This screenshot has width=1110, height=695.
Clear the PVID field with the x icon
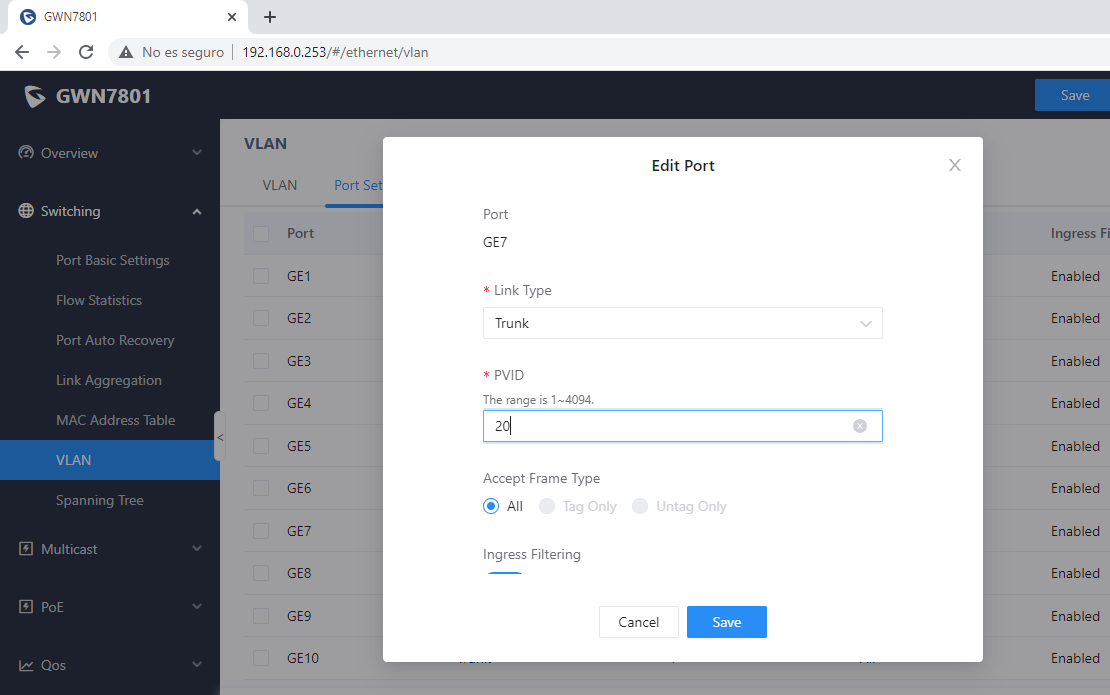click(x=859, y=426)
